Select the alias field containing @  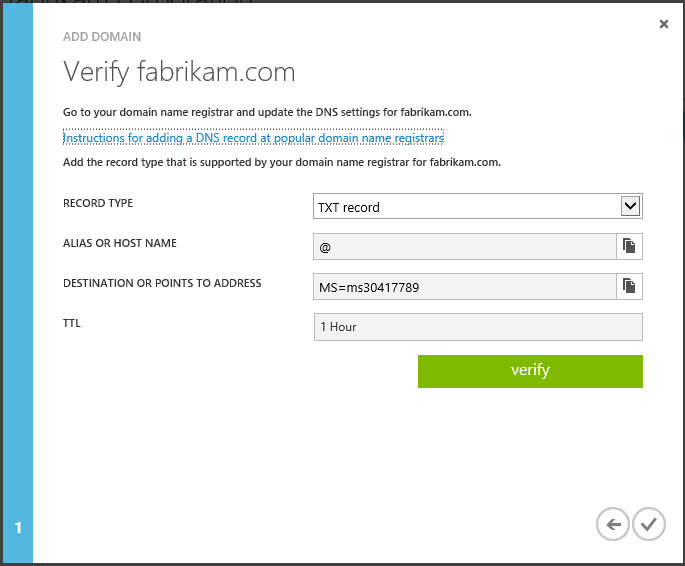point(464,246)
